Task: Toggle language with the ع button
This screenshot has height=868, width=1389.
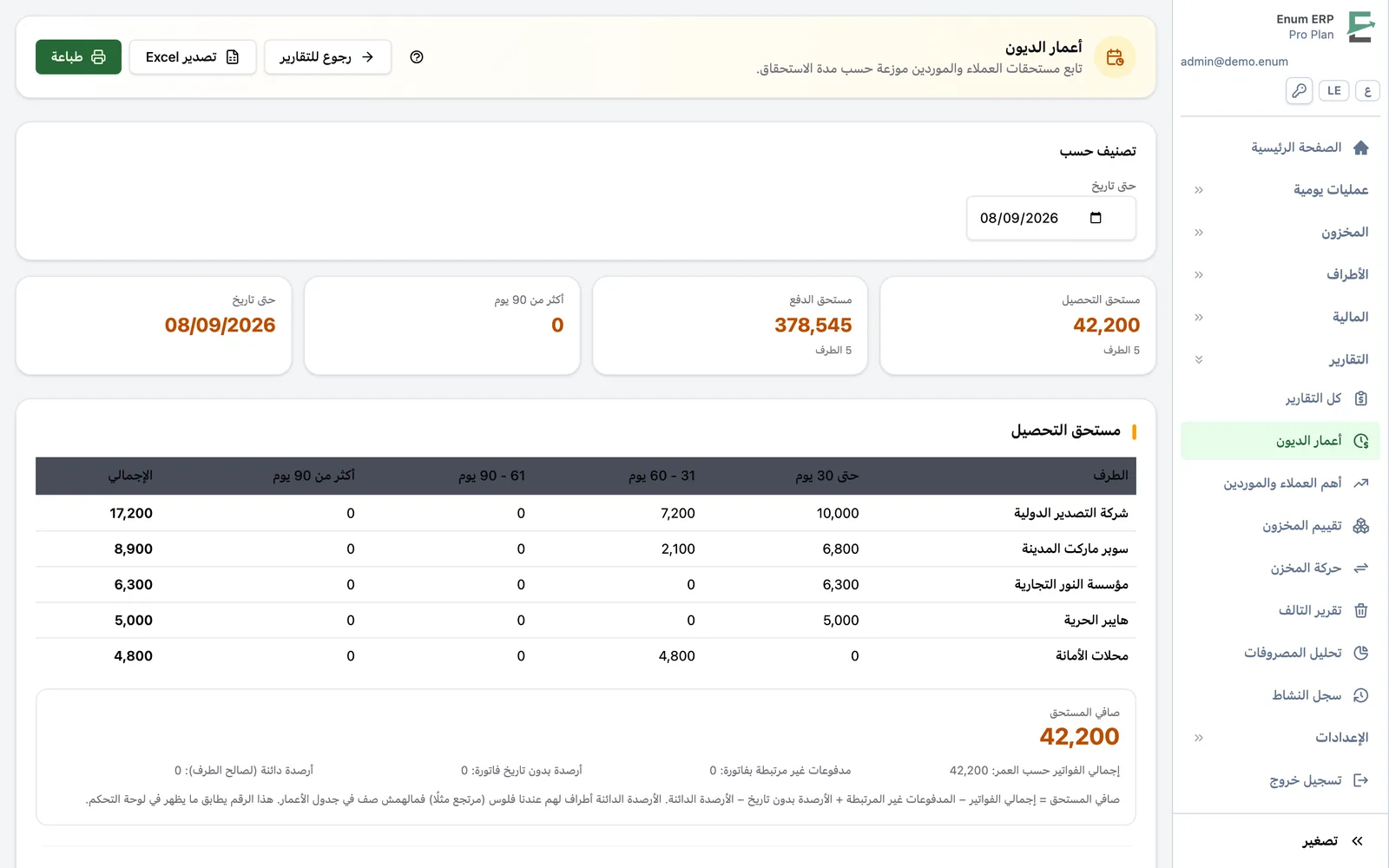Action: pyautogui.click(x=1367, y=90)
